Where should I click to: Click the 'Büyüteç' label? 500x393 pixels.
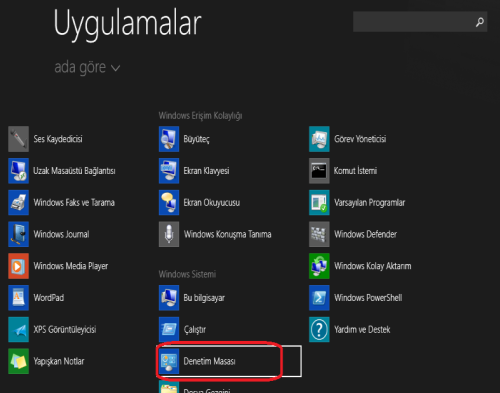[197, 139]
